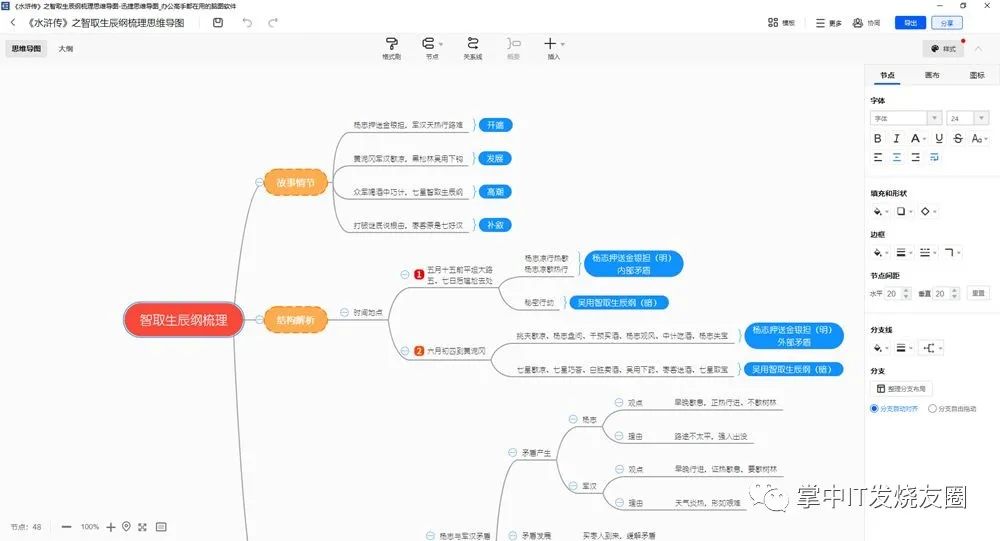Open 协同 collaboration options

(867, 23)
